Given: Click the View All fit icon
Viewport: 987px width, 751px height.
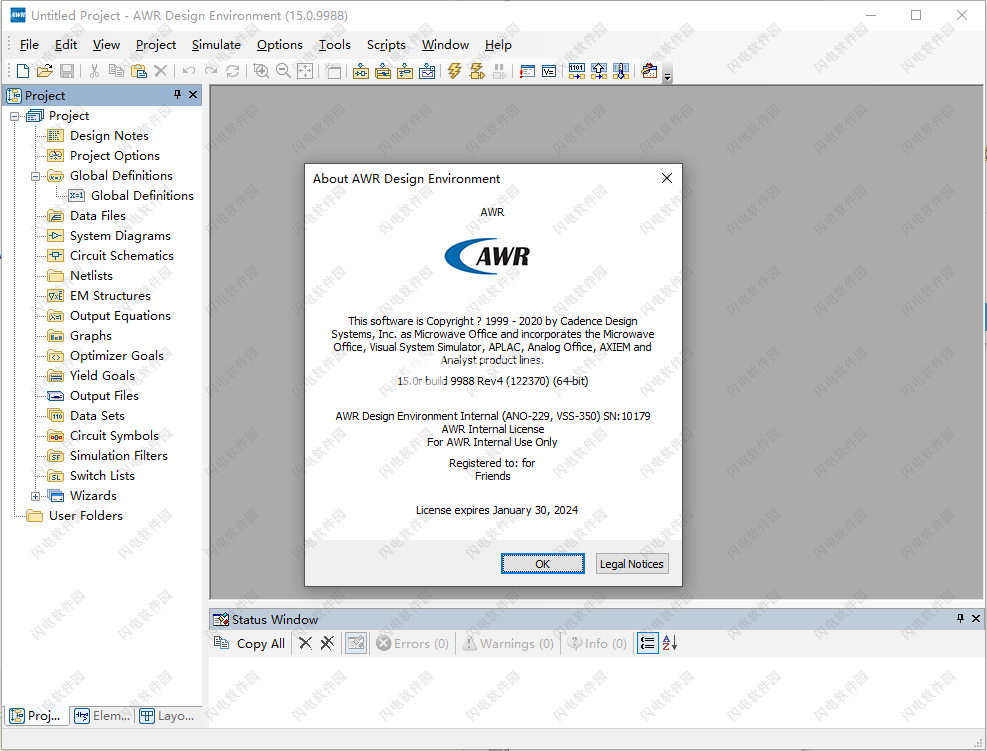Looking at the screenshot, I should click(x=305, y=71).
